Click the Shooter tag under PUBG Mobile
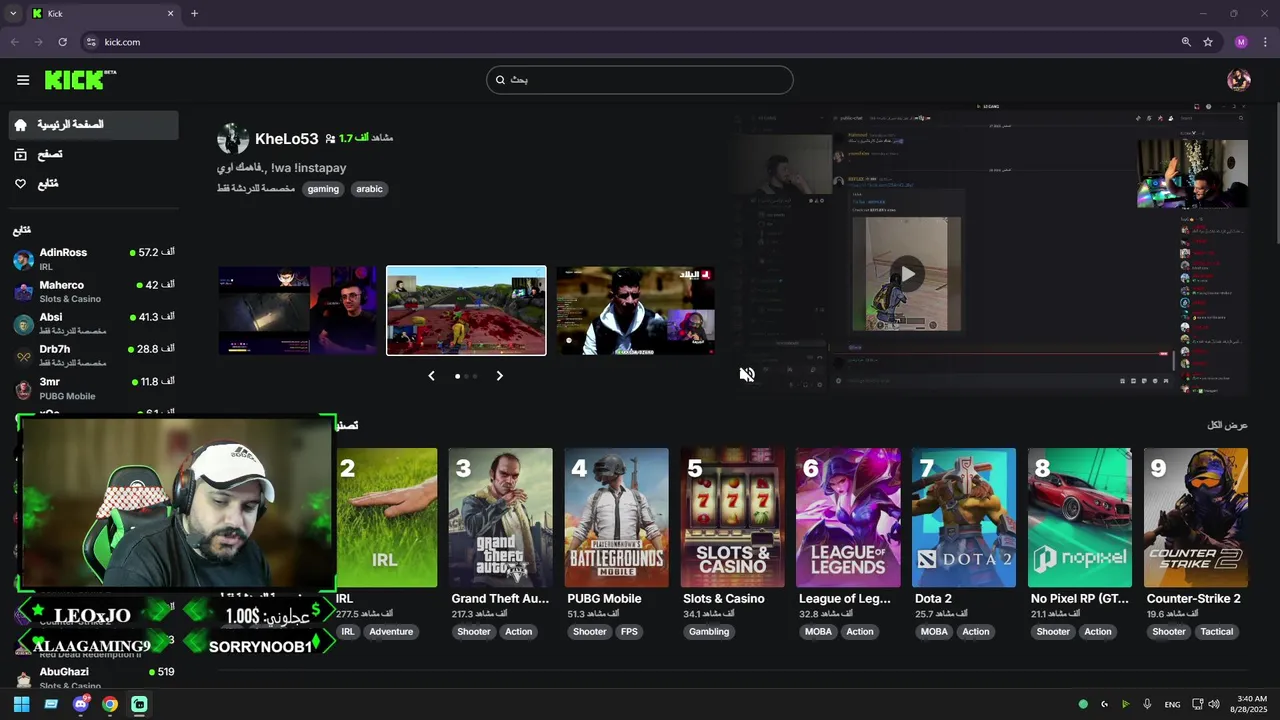Image resolution: width=1280 pixels, height=720 pixels. coord(590,632)
